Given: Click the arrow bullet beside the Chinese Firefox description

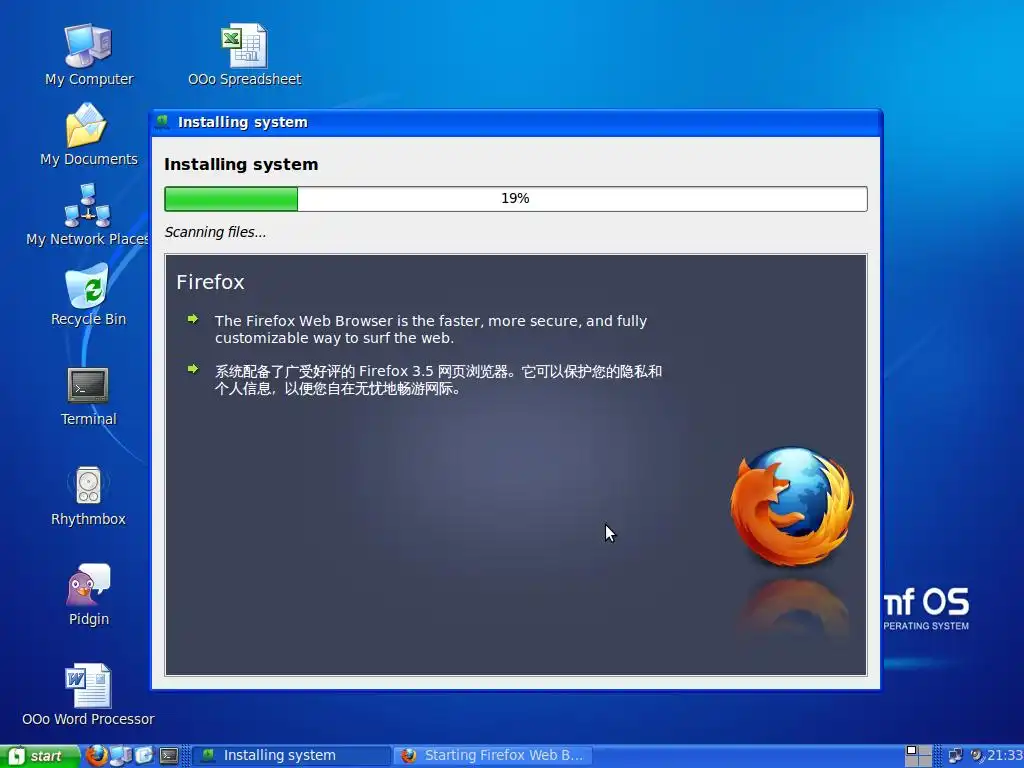Looking at the screenshot, I should coord(193,369).
